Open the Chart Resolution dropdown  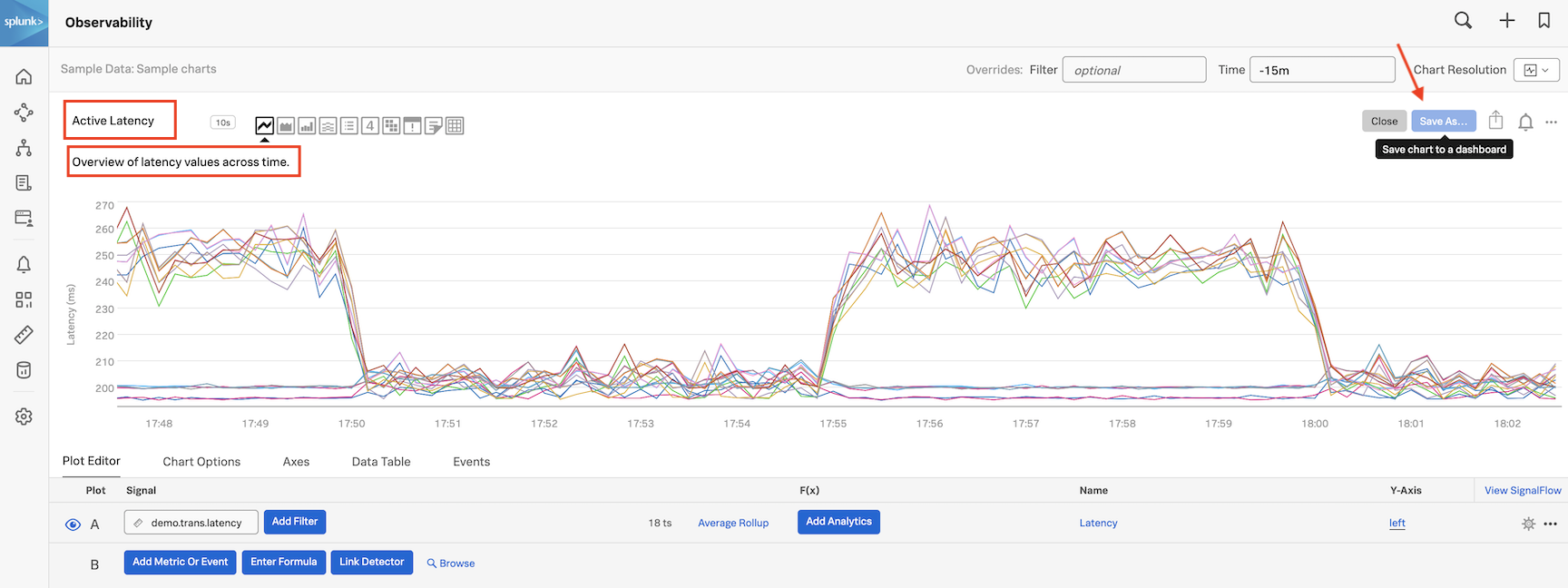pyautogui.click(x=1536, y=70)
